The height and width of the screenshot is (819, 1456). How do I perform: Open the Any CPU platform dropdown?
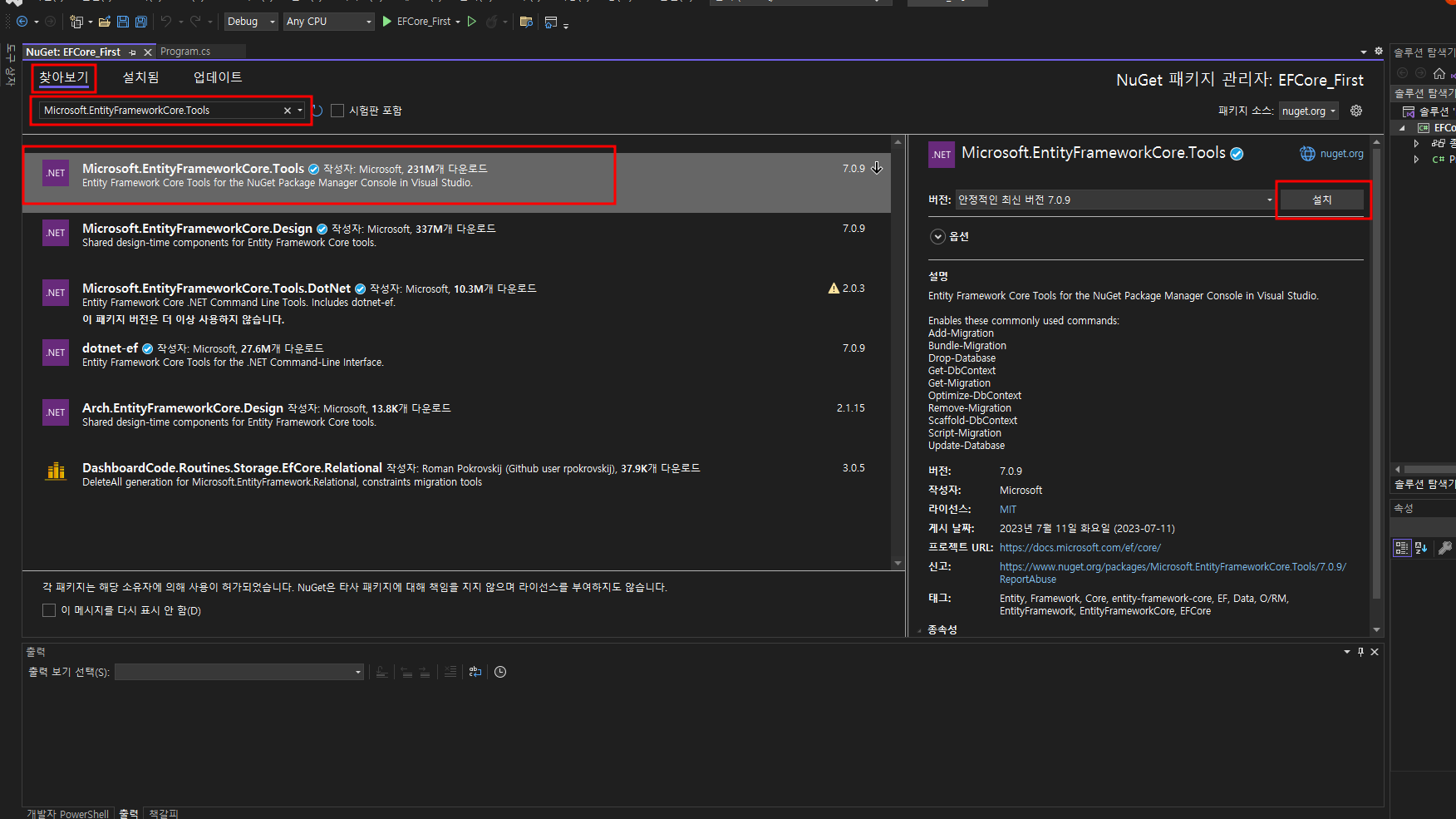coord(328,22)
